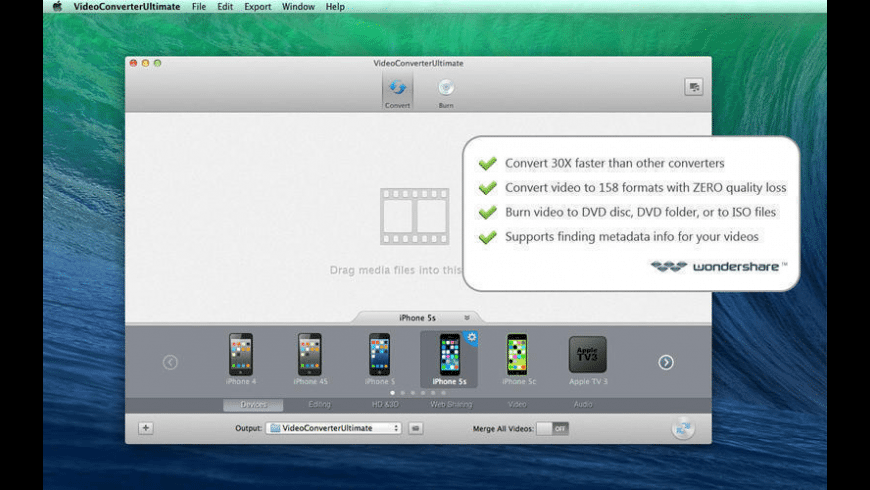Open the Window menu
The width and height of the screenshot is (870, 490).
pyautogui.click(x=298, y=7)
